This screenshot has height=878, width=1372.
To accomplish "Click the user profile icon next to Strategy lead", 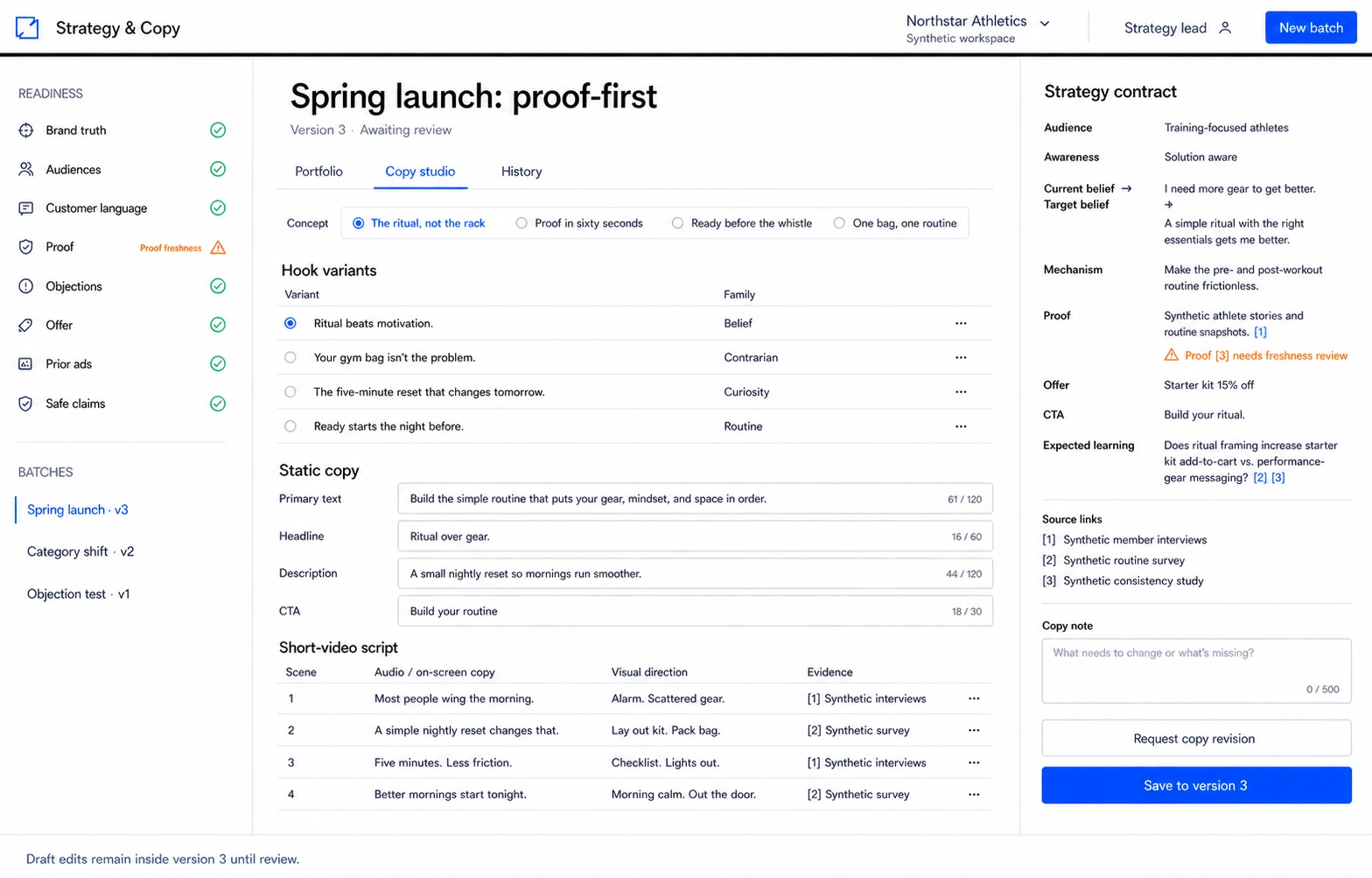I will click(1225, 28).
